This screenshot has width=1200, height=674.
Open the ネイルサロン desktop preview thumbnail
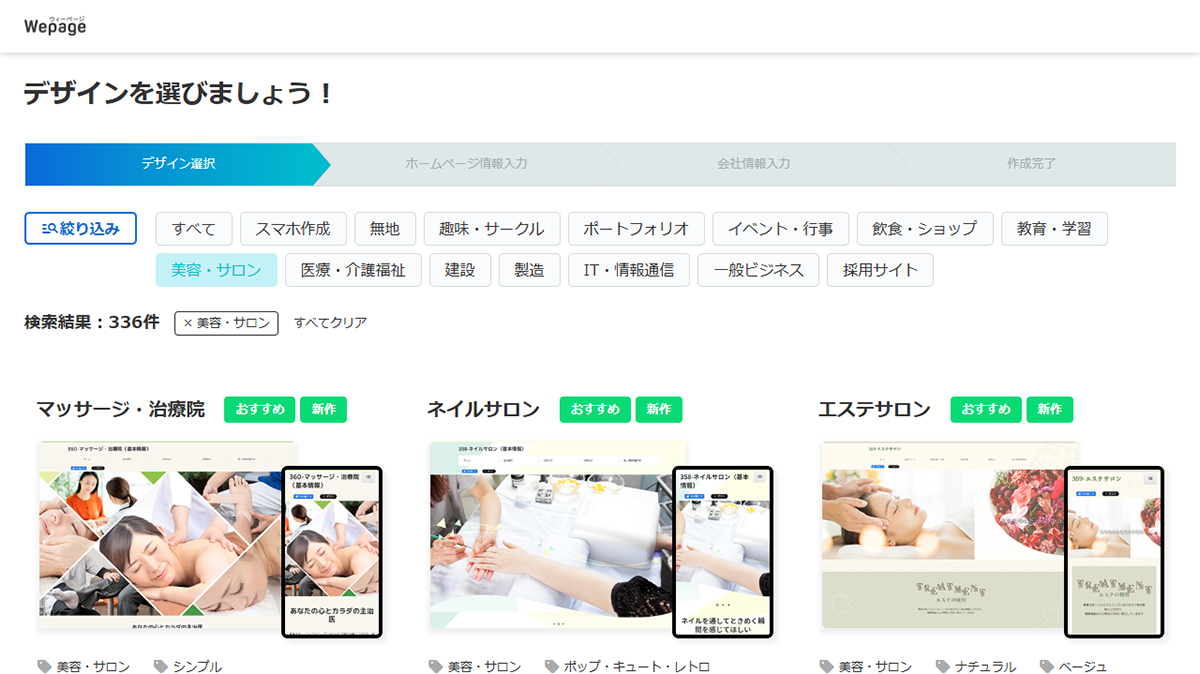coord(550,535)
